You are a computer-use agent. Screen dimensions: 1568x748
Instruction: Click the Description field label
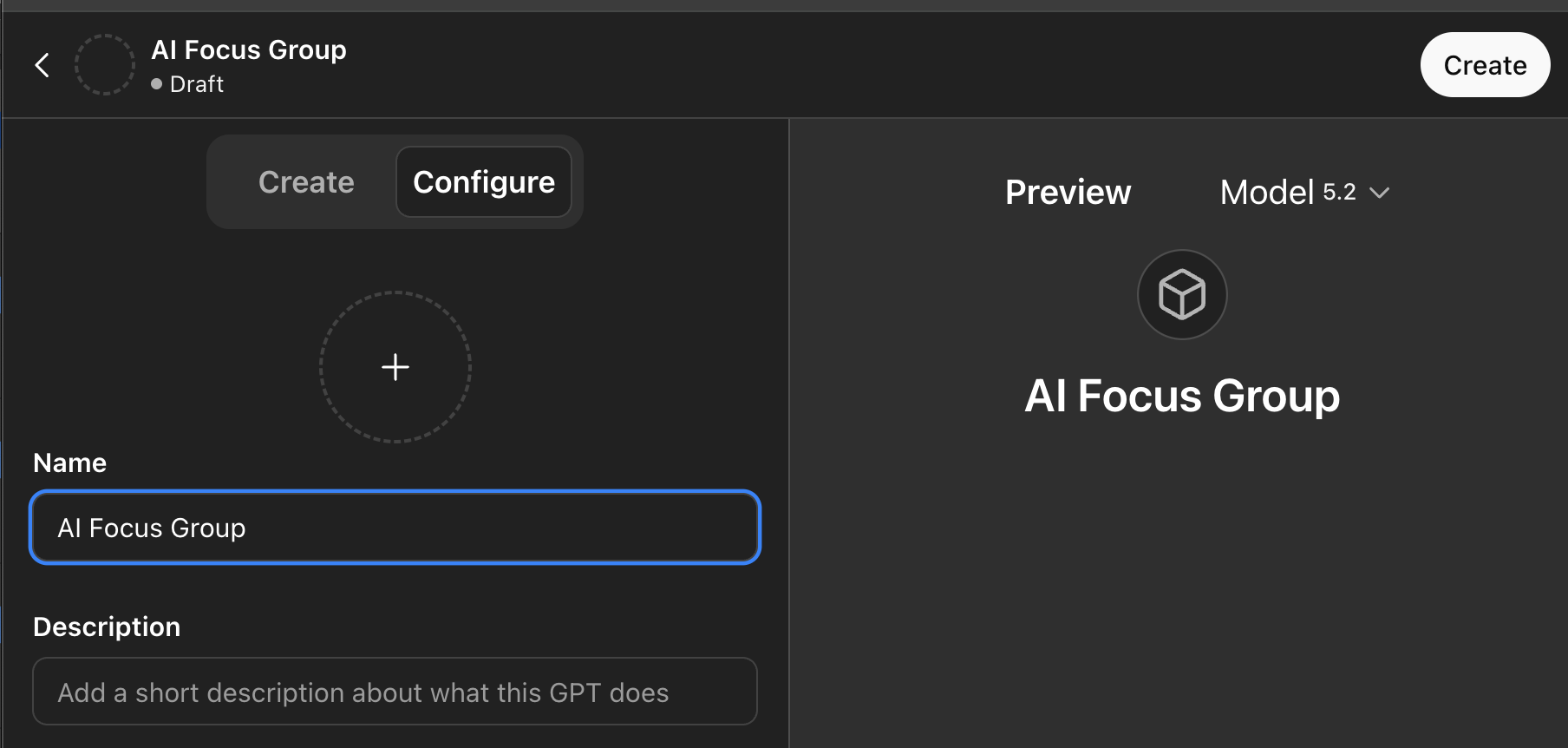tap(107, 627)
